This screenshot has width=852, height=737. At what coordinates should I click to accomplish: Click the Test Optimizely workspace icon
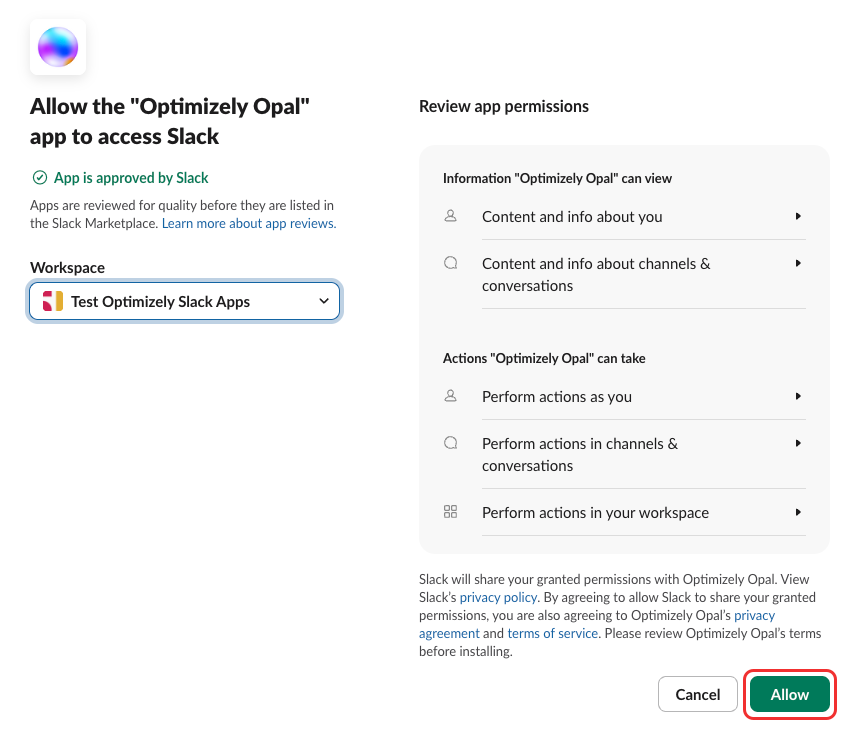tap(54, 301)
